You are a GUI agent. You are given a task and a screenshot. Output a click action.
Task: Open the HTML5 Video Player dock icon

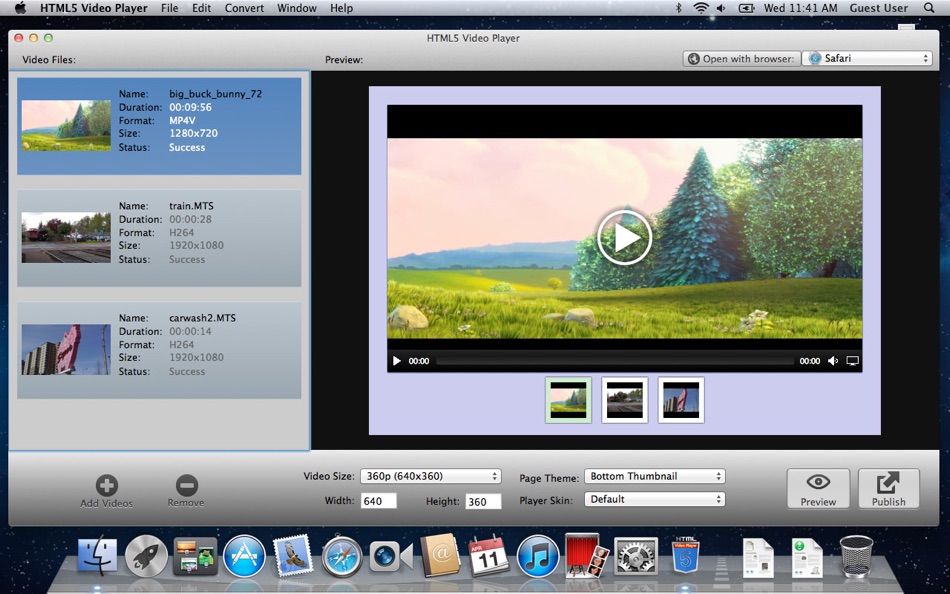pyautogui.click(x=685, y=555)
